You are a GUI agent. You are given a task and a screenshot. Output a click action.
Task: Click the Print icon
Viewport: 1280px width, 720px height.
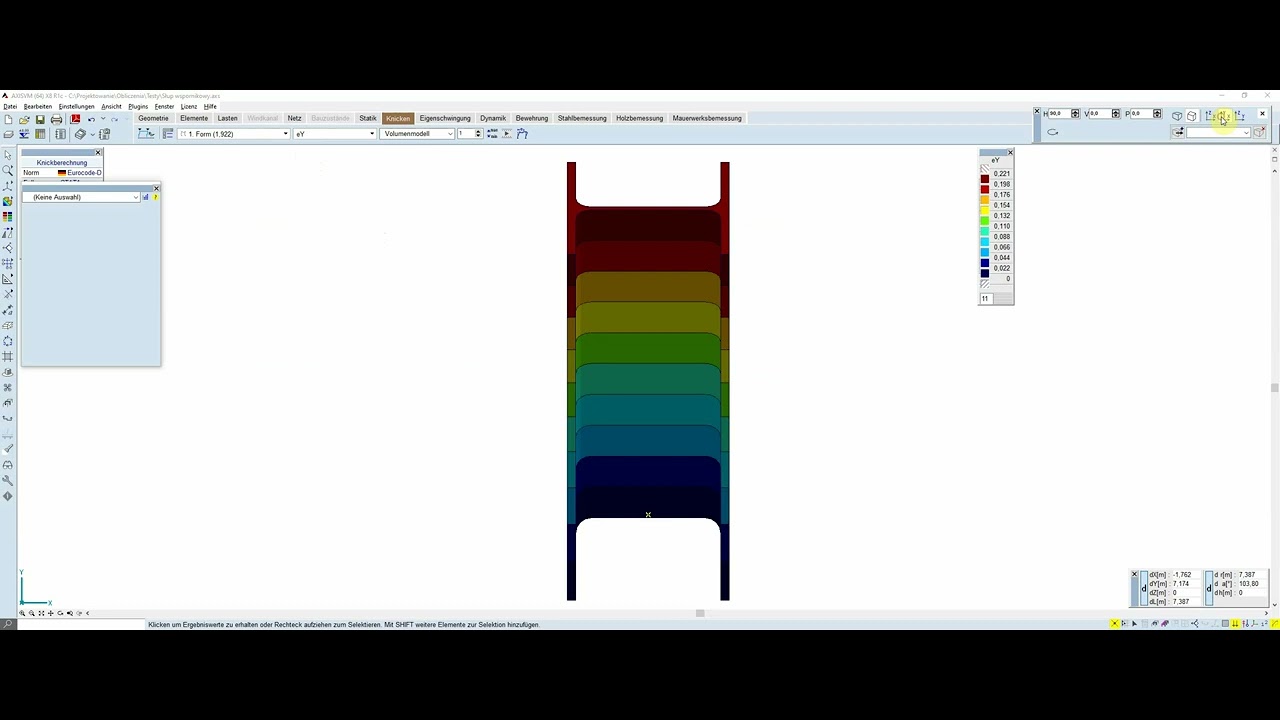pos(56,120)
